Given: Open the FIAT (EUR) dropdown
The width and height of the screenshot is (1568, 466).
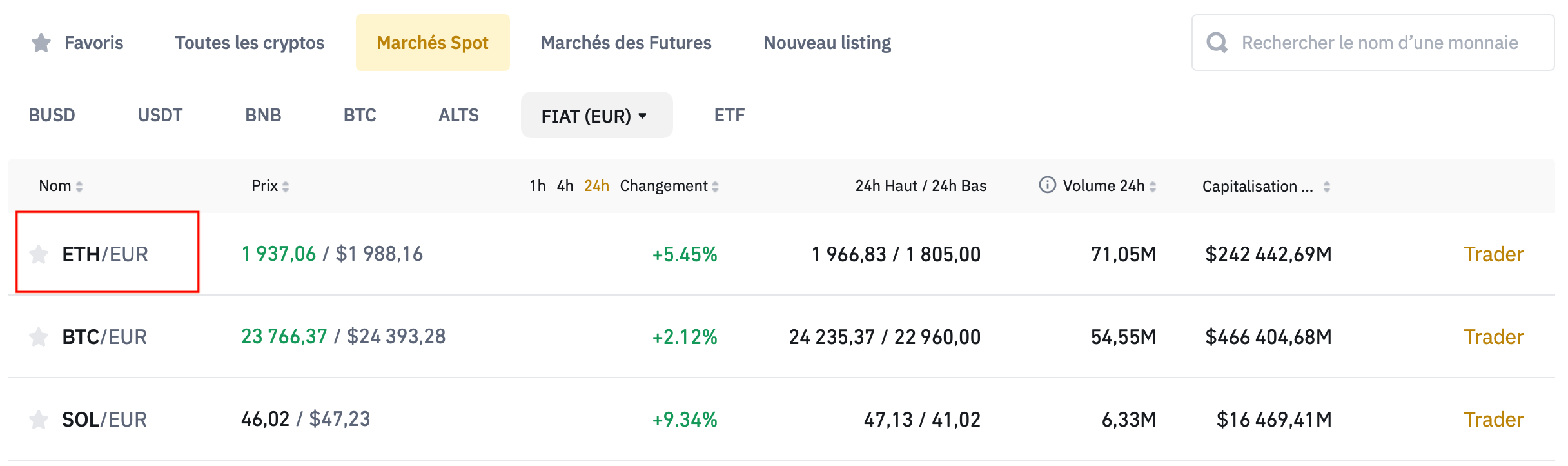Looking at the screenshot, I should 596,115.
